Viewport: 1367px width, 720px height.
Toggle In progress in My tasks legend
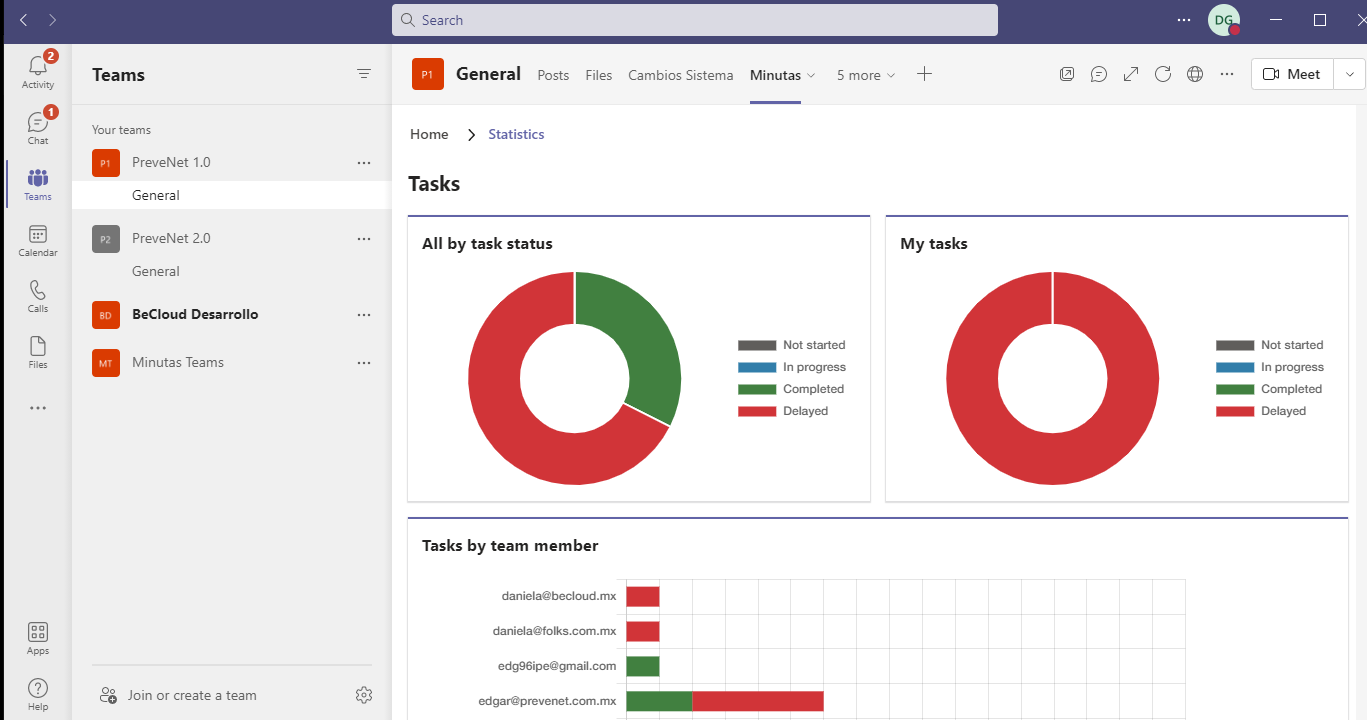point(1270,367)
